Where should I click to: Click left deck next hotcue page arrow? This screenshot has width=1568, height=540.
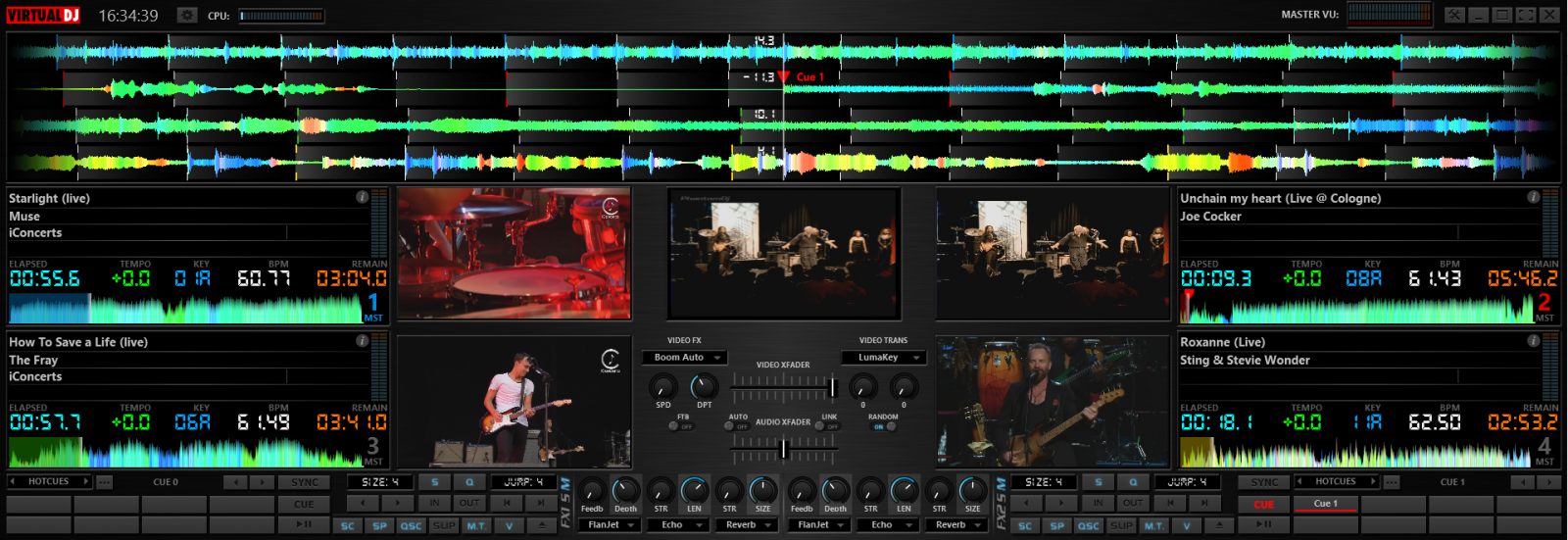pyautogui.click(x=86, y=481)
